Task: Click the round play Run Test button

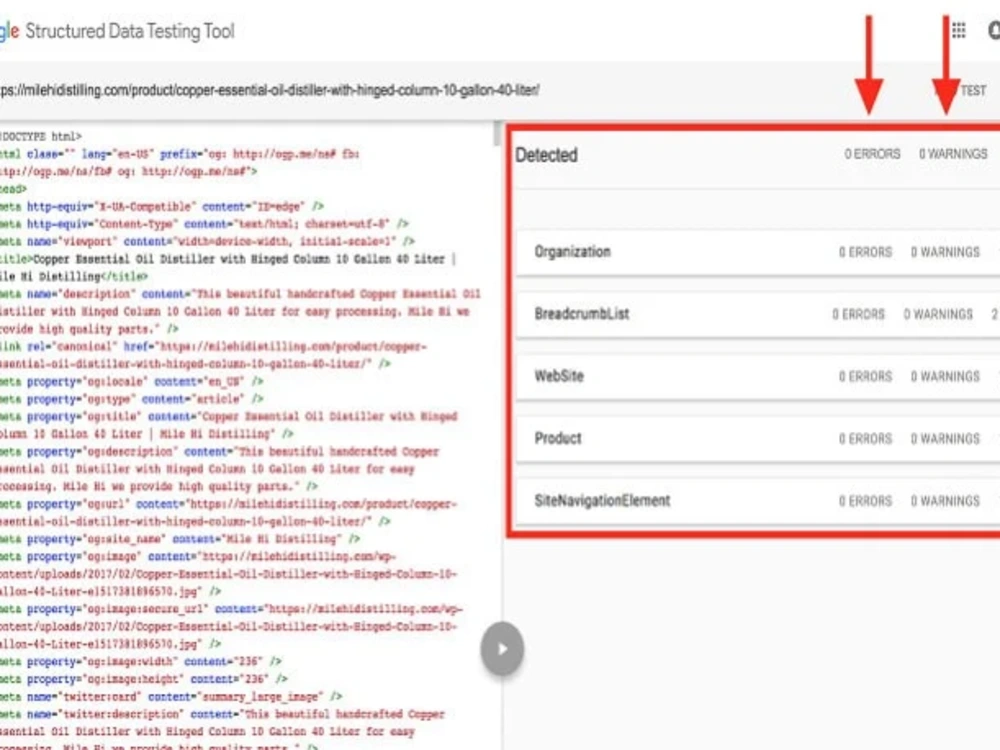Action: (x=502, y=649)
